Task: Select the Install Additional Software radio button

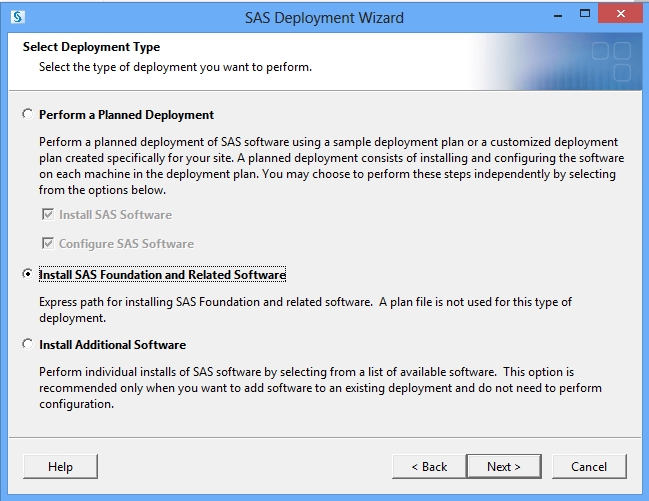Action: [28, 344]
